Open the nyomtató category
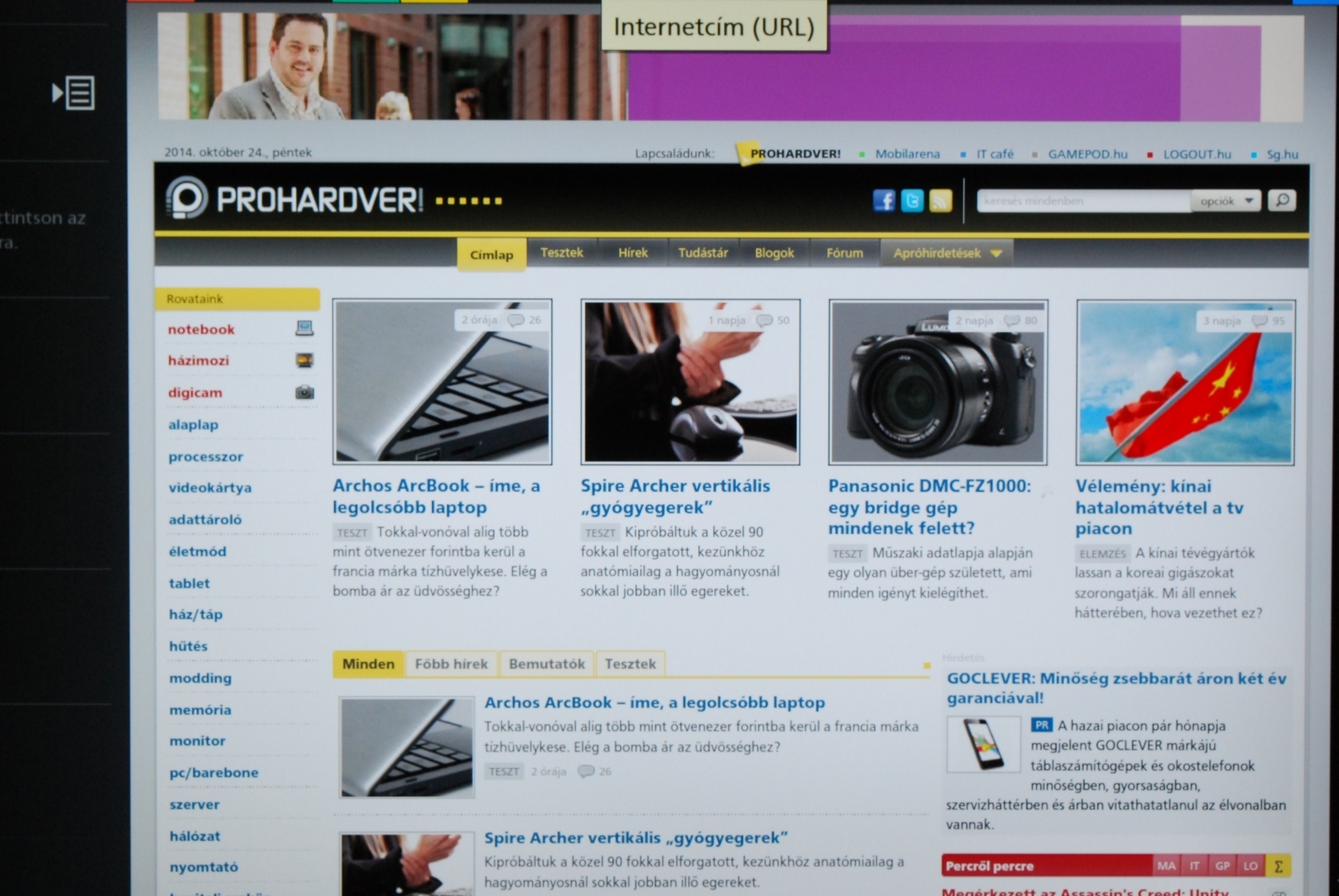 pos(204,867)
